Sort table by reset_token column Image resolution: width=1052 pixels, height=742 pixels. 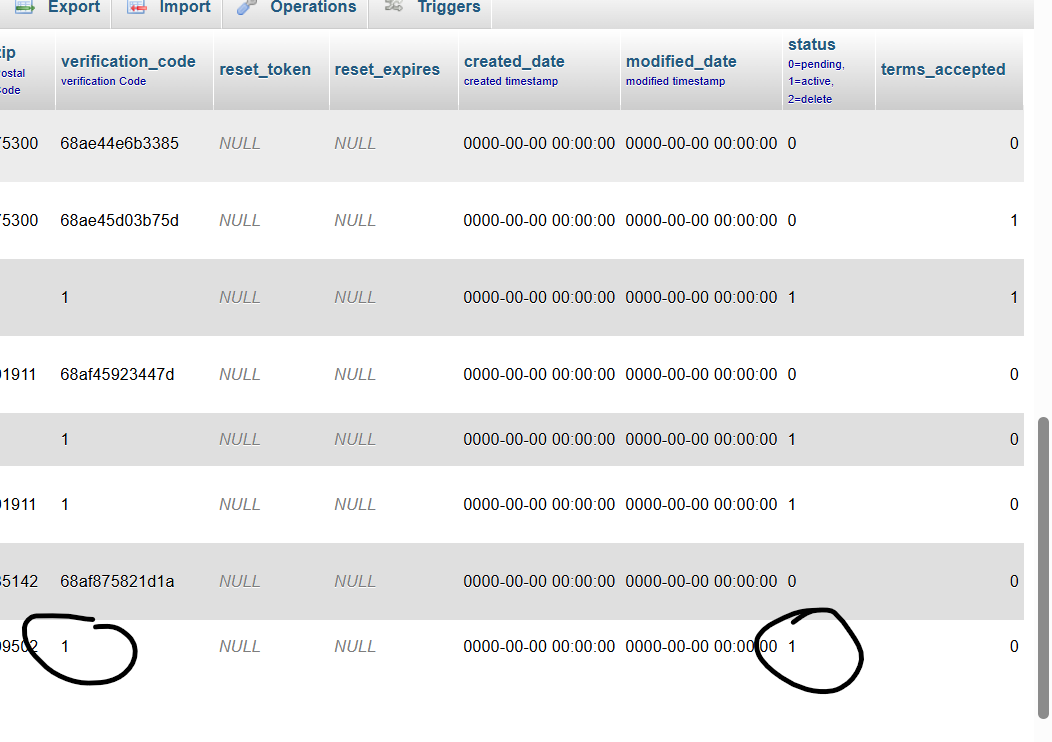coord(265,70)
